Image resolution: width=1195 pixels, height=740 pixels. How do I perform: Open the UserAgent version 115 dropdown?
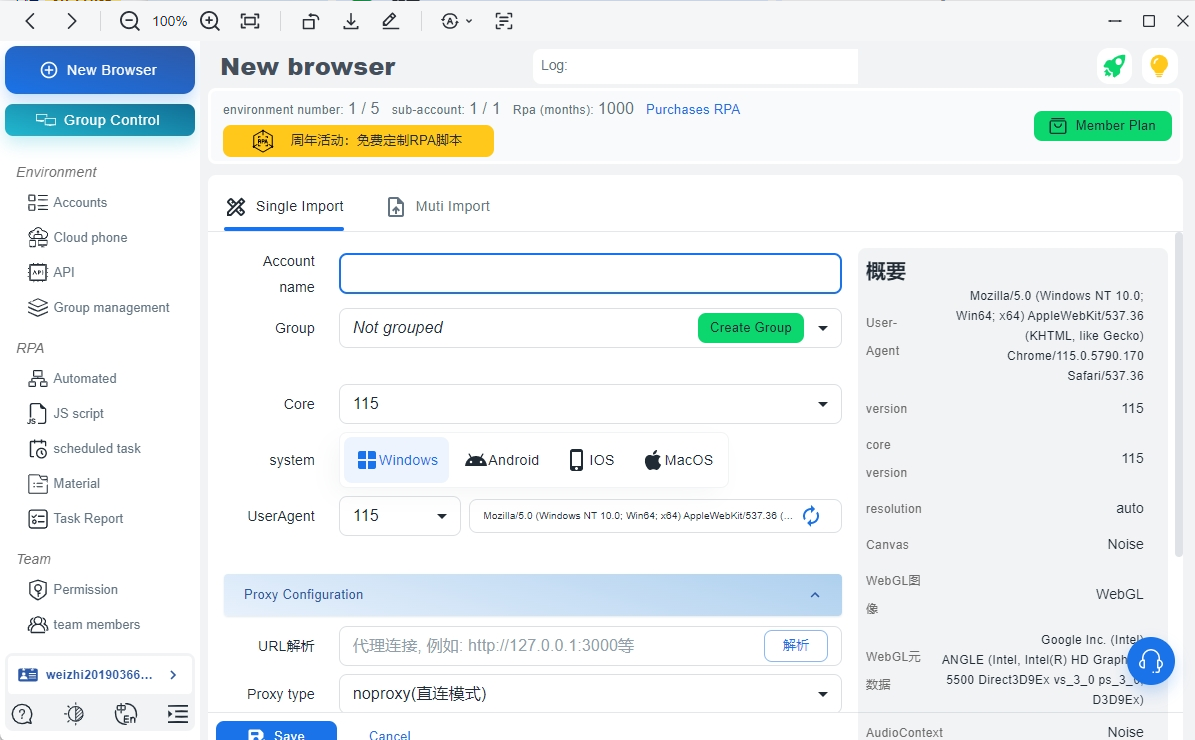[399, 516]
